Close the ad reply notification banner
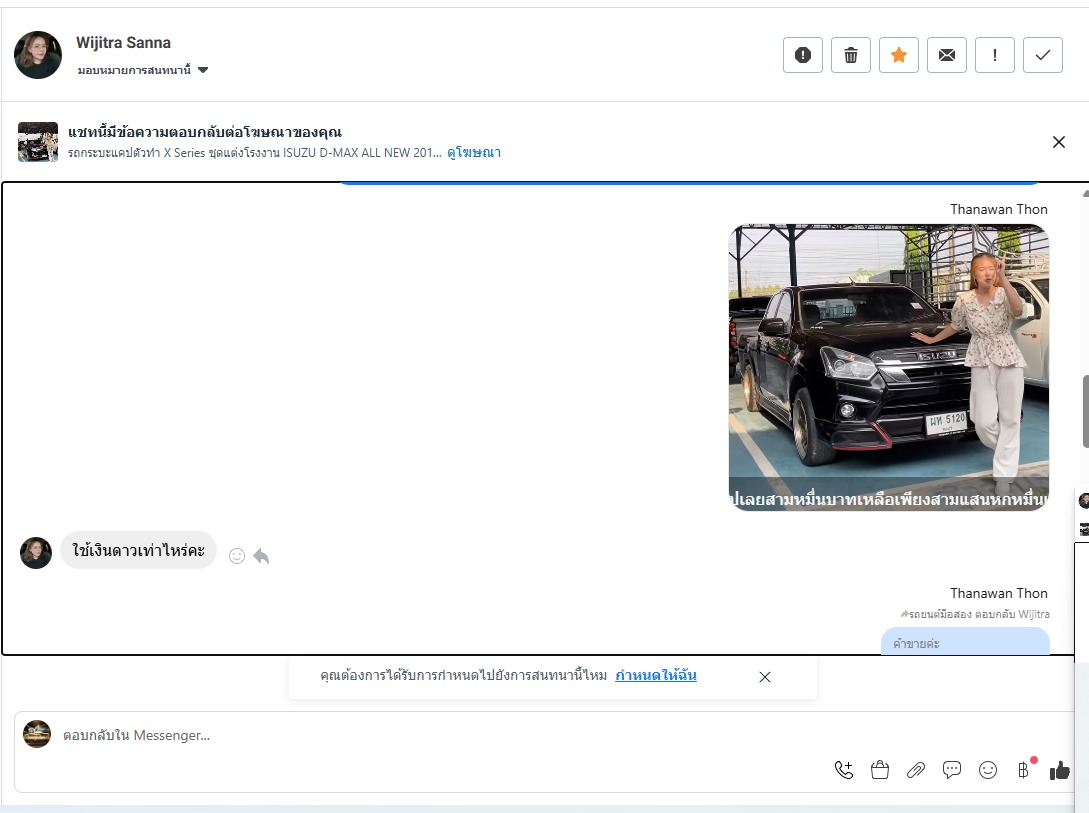 [1058, 142]
